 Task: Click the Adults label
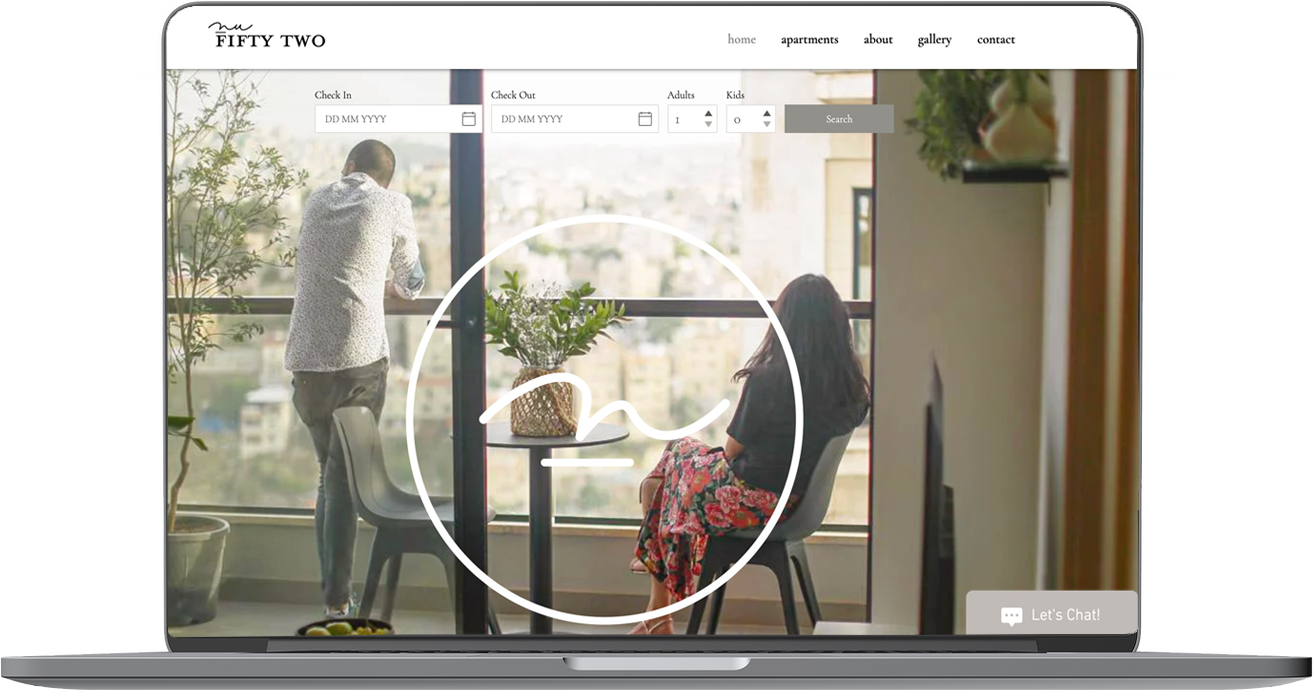[x=681, y=95]
